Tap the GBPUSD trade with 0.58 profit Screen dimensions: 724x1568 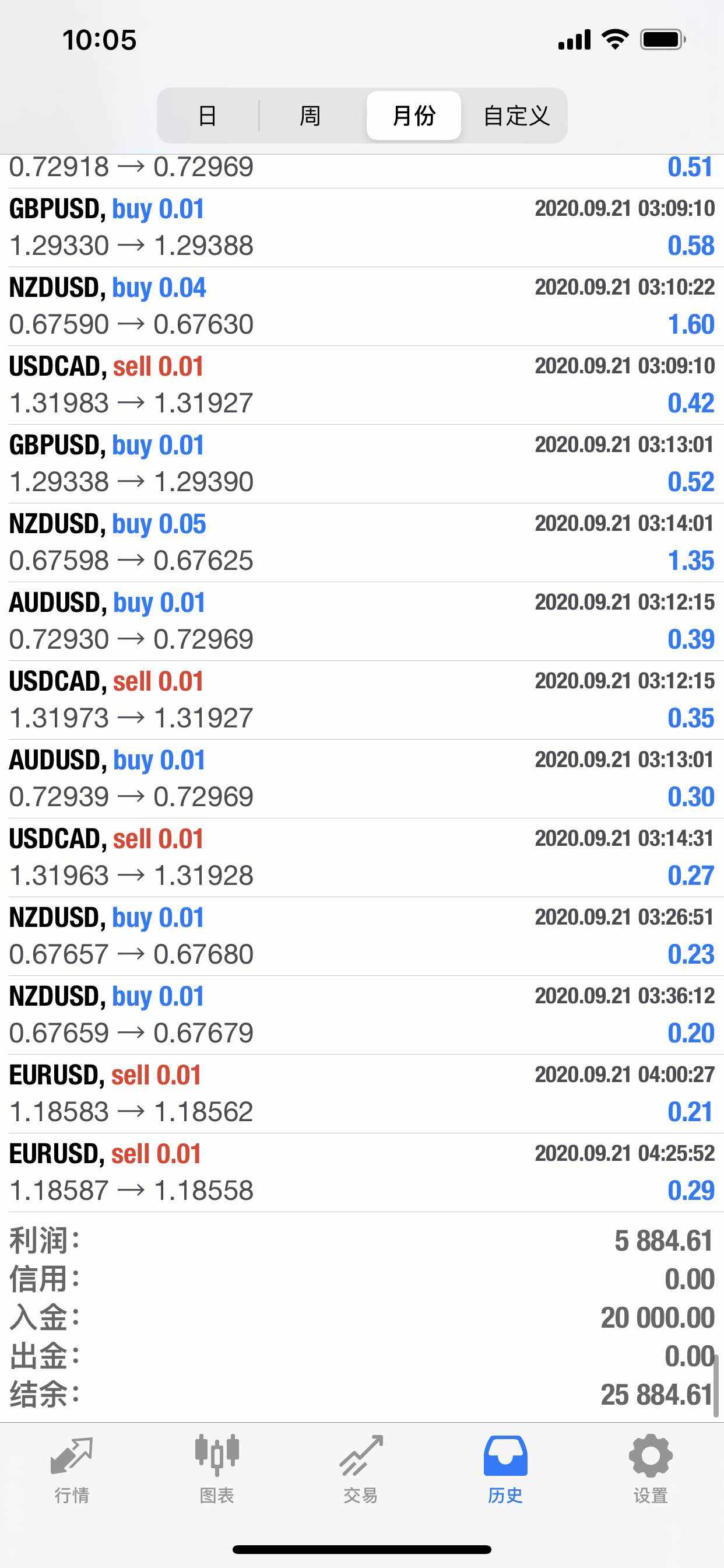[362, 228]
